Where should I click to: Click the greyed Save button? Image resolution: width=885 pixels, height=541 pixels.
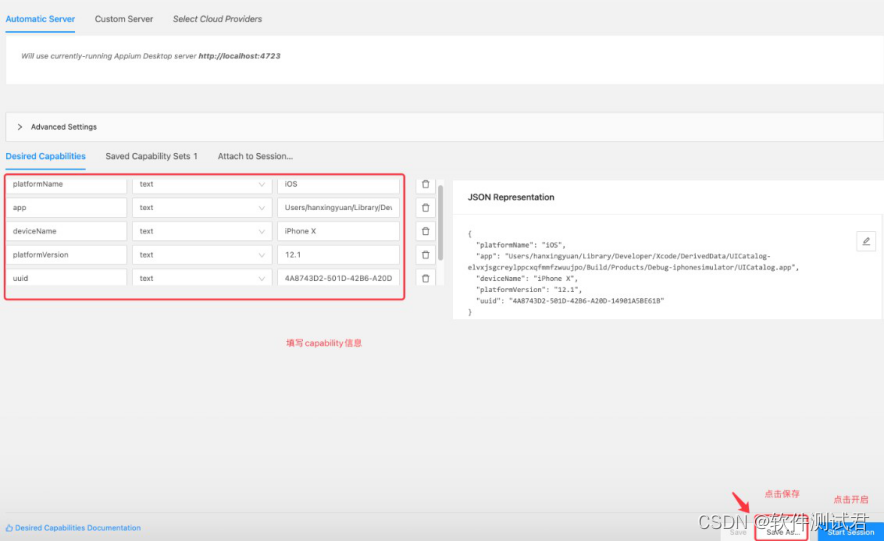(x=738, y=532)
